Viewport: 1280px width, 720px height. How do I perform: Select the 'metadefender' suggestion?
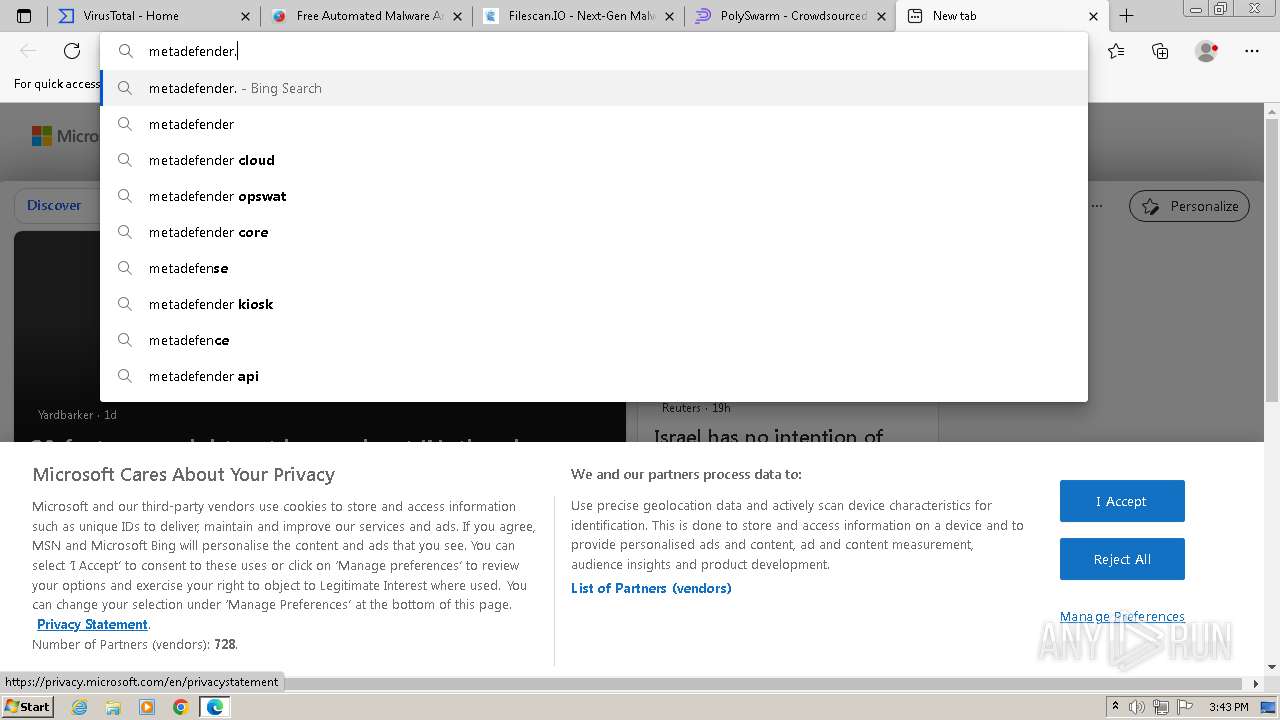[x=594, y=124]
